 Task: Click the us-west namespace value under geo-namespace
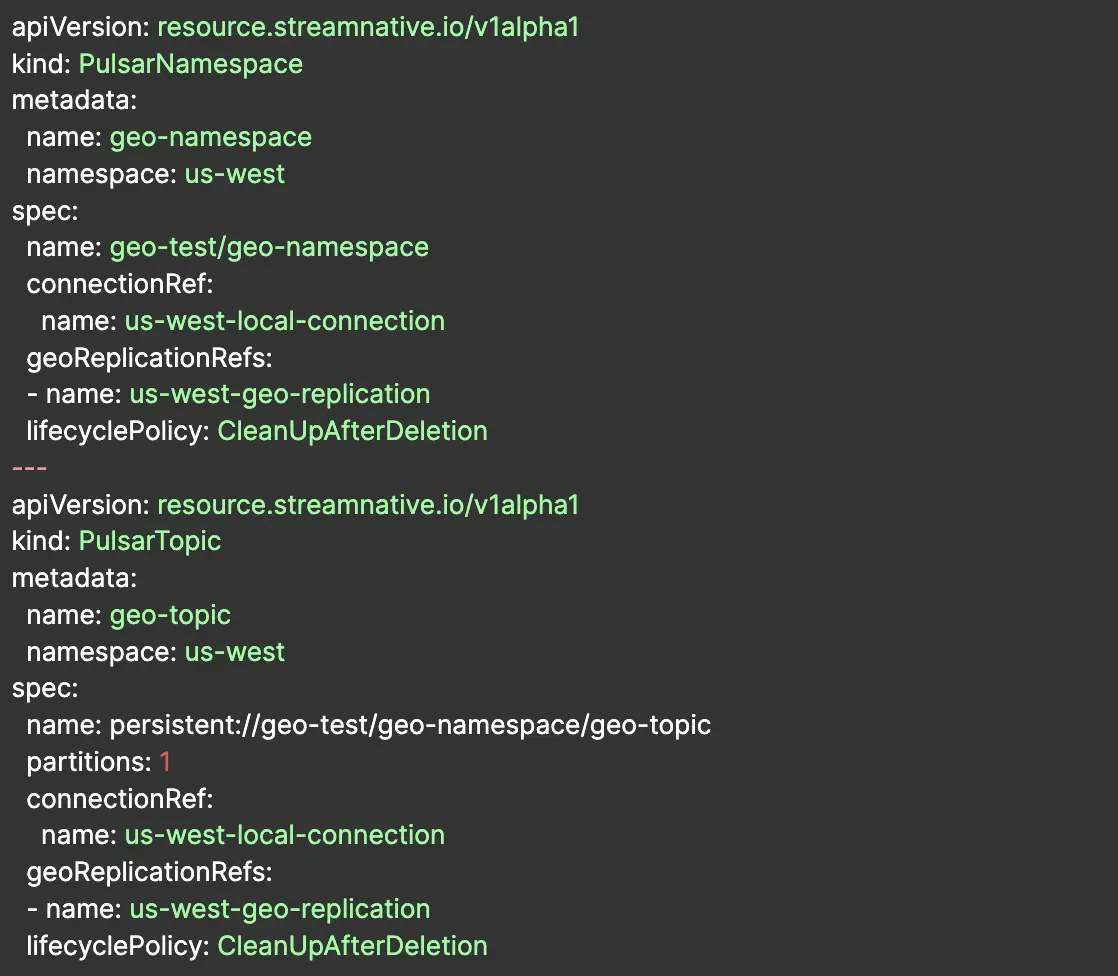click(x=235, y=174)
